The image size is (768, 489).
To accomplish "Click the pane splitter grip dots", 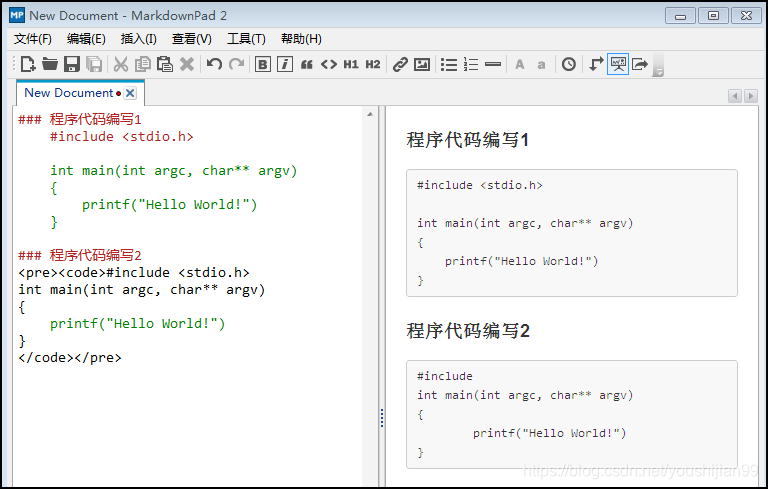I will click(382, 418).
